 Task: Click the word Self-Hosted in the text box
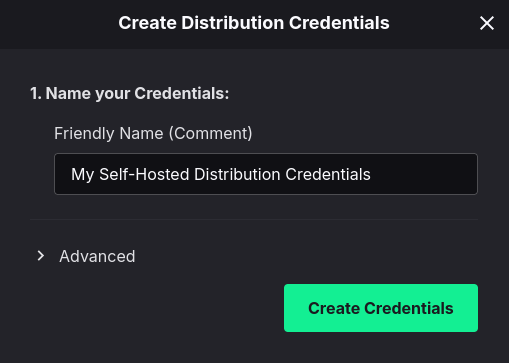[x=144, y=174]
